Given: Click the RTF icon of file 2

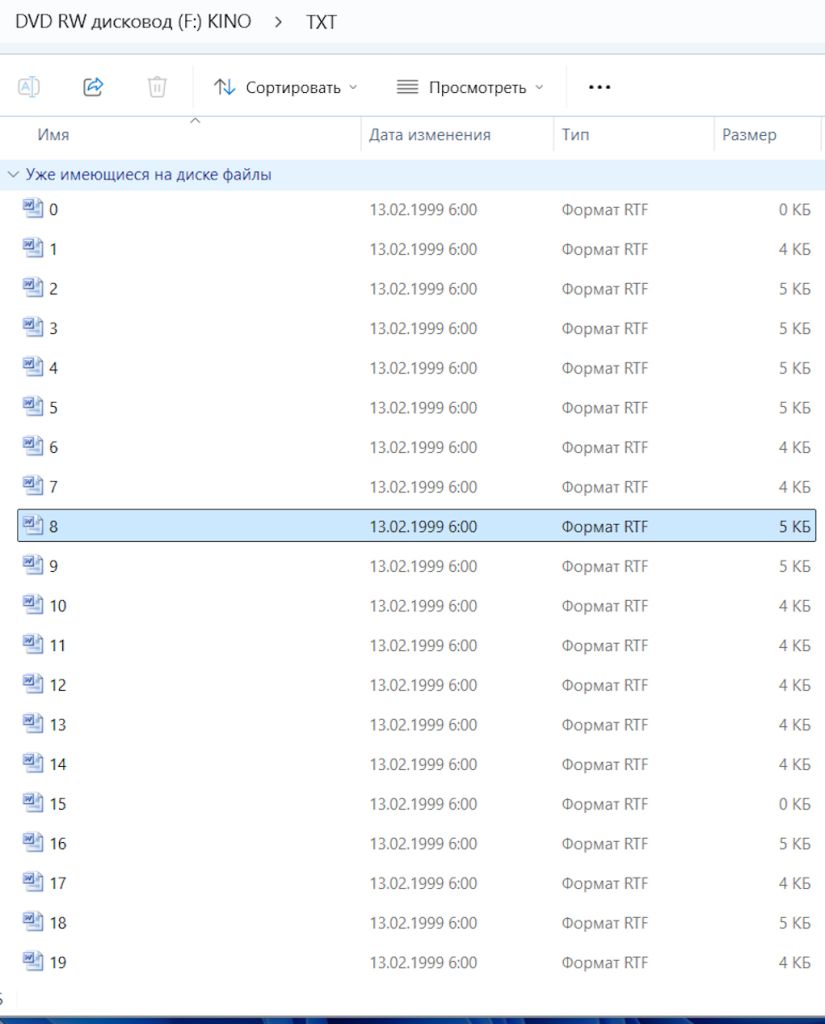Looking at the screenshot, I should [33, 288].
